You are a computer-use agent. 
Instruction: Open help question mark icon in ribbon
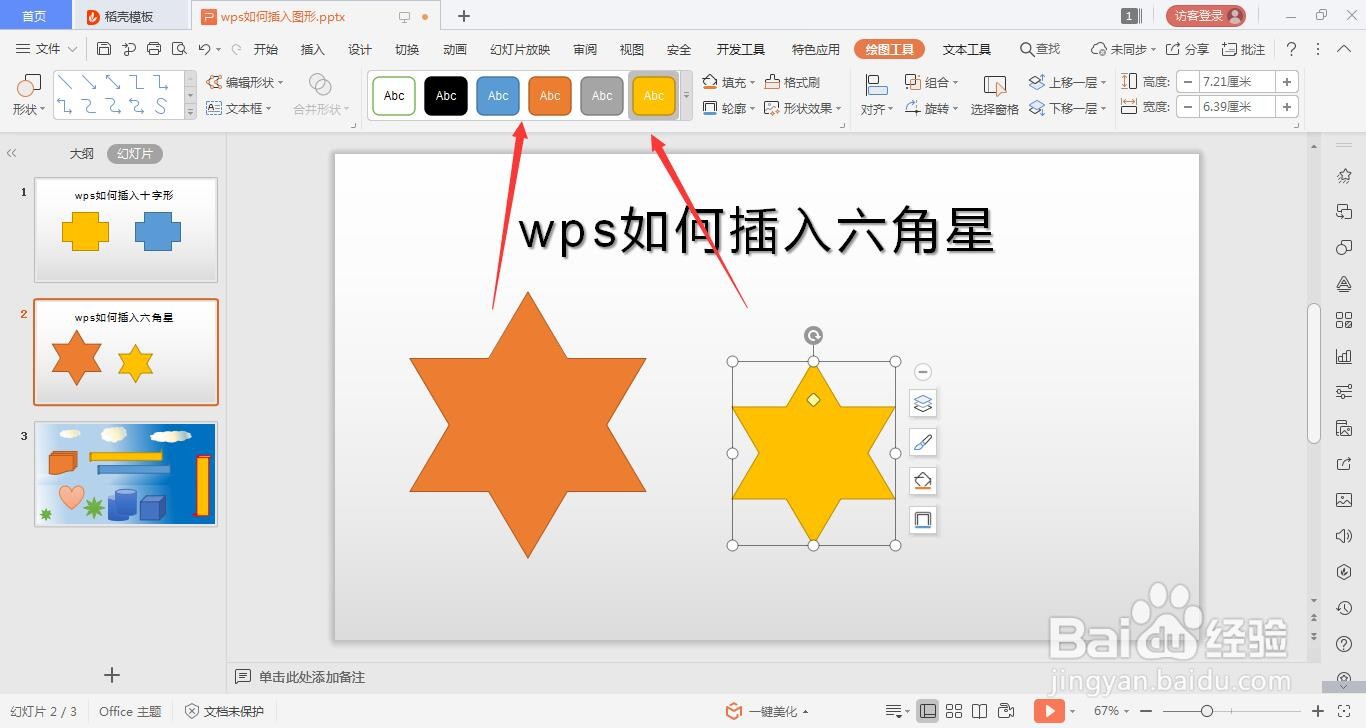pos(1291,49)
